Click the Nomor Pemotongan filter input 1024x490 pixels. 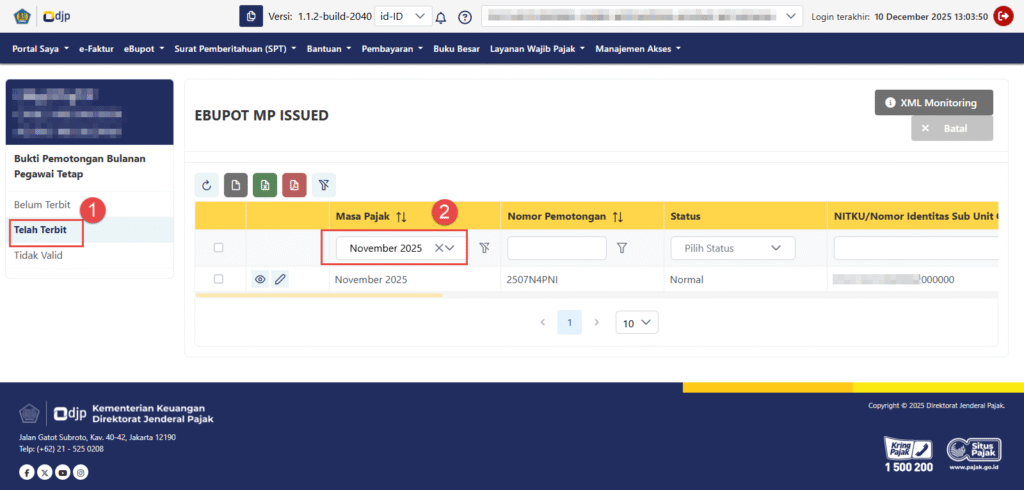pos(557,248)
